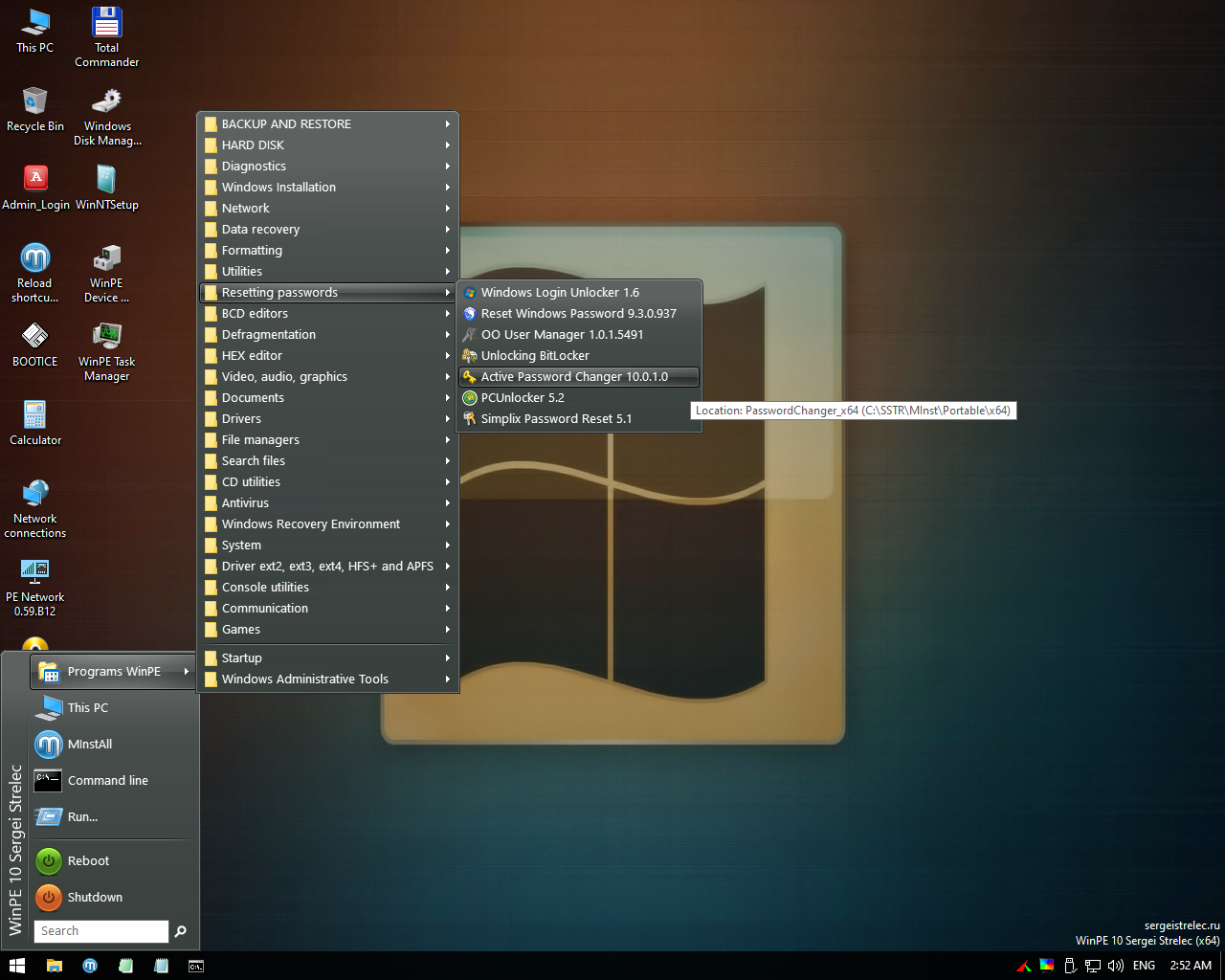
Task: Open WinPE Device Manager desktop icon
Action: (x=106, y=274)
